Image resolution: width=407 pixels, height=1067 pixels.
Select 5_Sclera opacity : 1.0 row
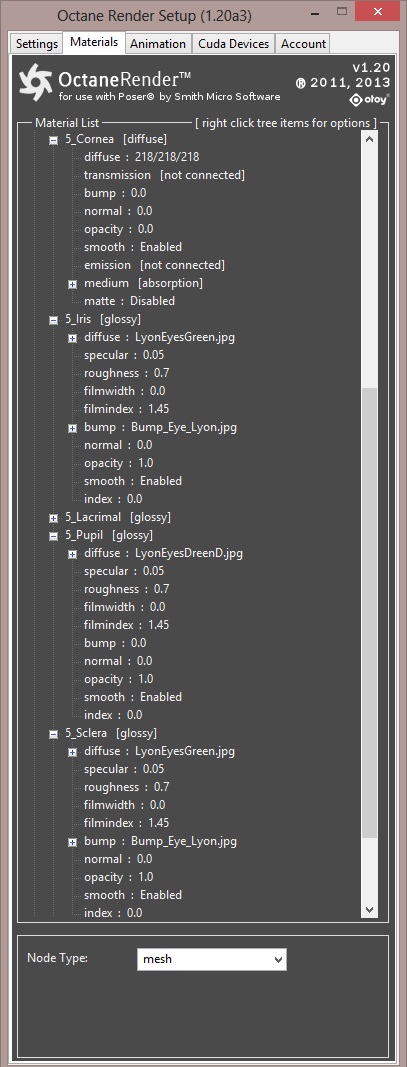coord(118,877)
